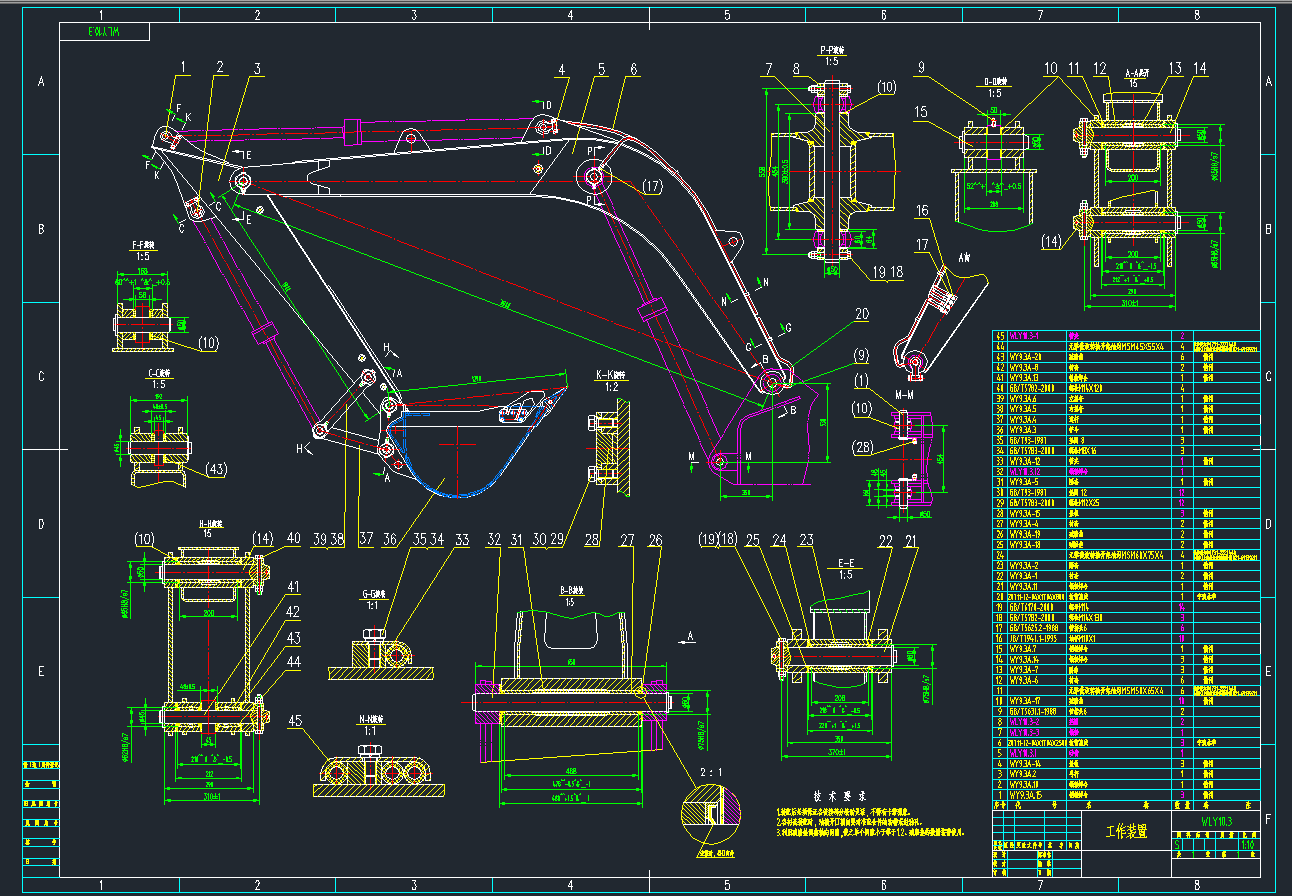Click parenthesized callout '(14)' beside A-A section

(1050, 241)
